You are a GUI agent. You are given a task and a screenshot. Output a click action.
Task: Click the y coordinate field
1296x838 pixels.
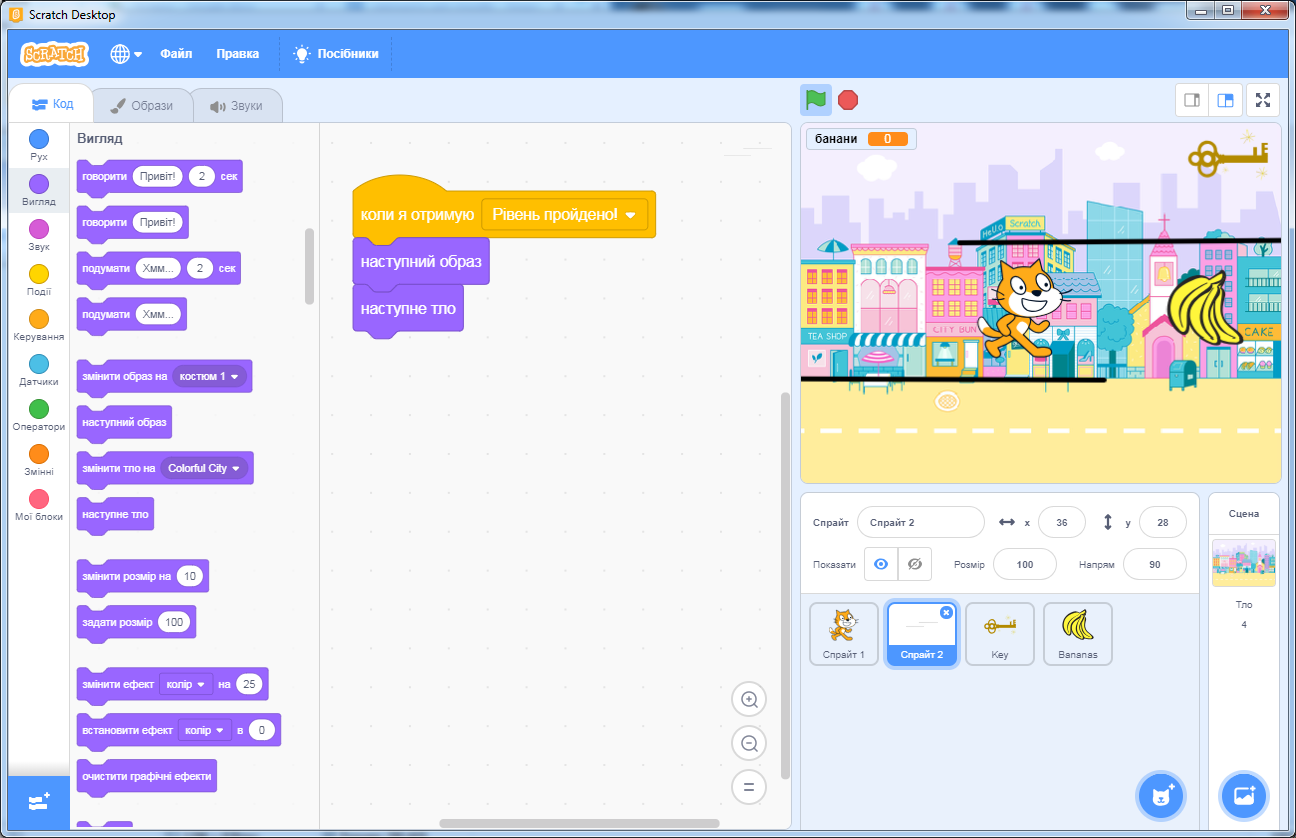tap(1162, 522)
